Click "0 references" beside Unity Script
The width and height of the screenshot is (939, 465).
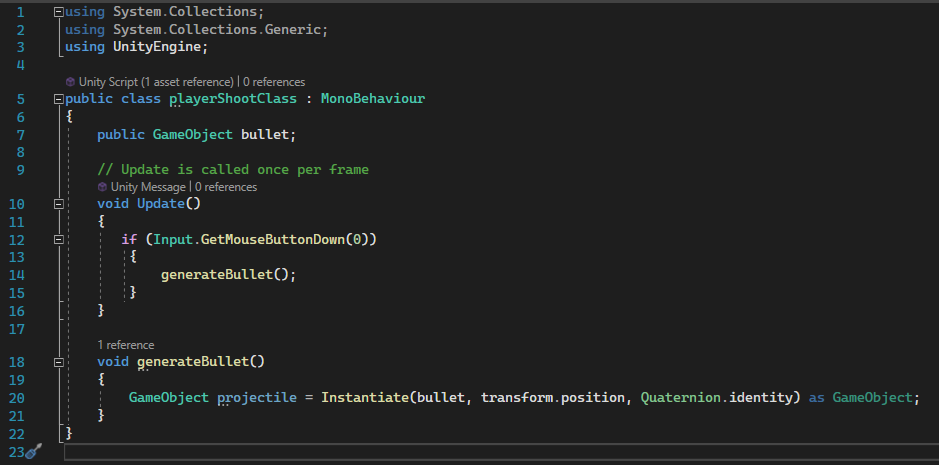click(274, 81)
